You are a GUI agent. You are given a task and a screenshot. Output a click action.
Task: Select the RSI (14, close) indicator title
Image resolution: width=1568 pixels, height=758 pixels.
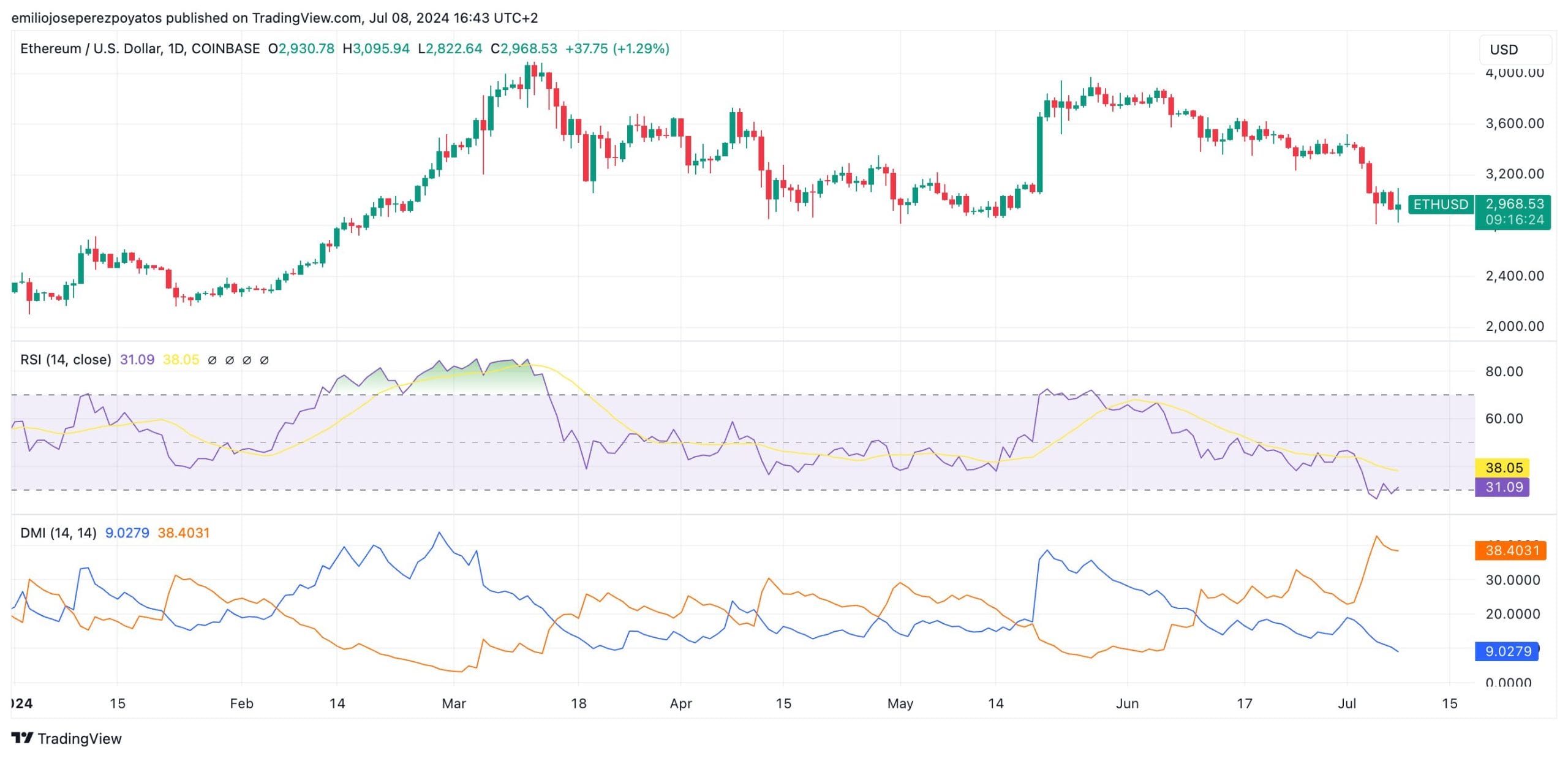pos(66,360)
